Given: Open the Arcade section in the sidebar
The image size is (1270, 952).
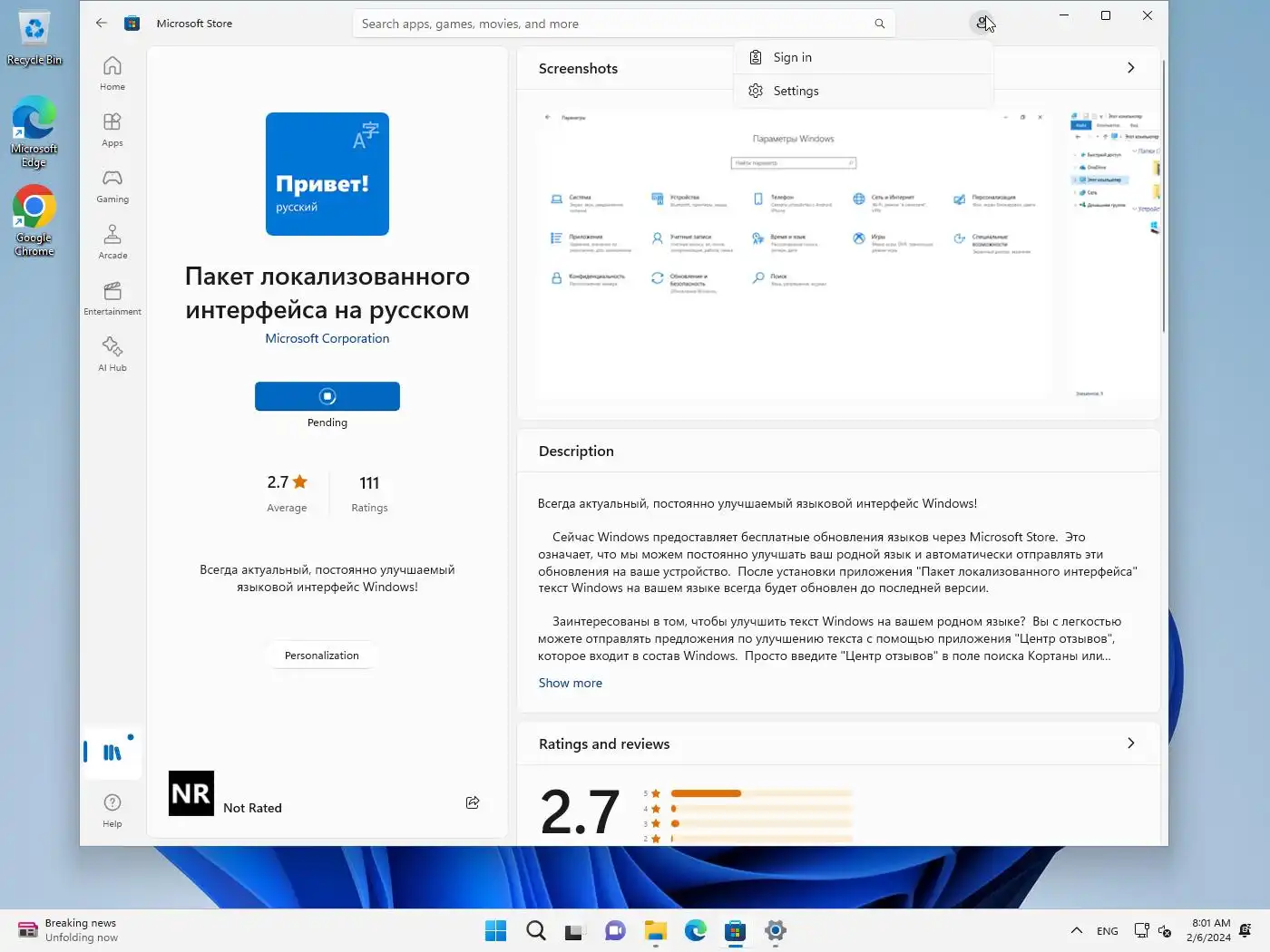Looking at the screenshot, I should (112, 242).
